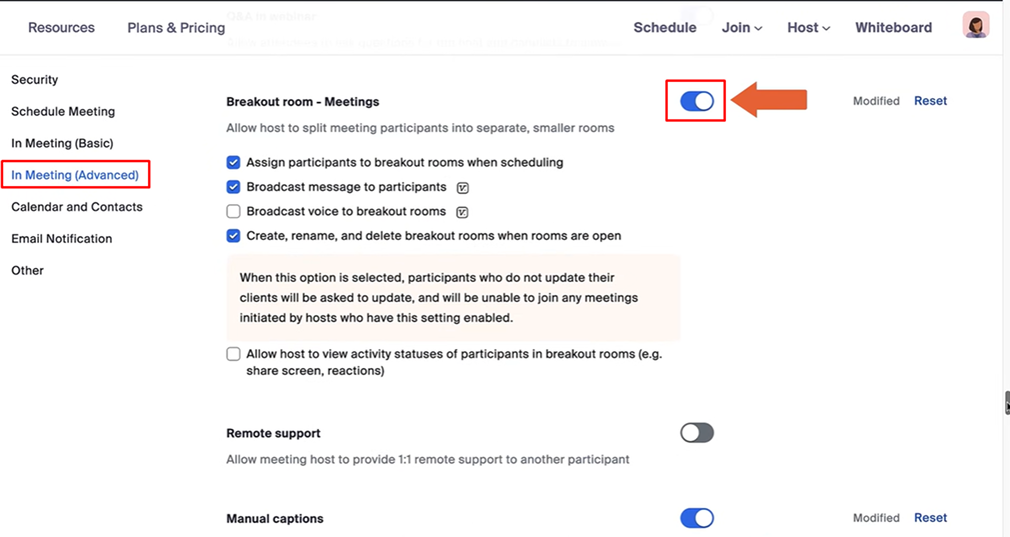The width and height of the screenshot is (1010, 537).
Task: Uncheck Assign participants to breakout rooms when scheduling
Action: 233,162
